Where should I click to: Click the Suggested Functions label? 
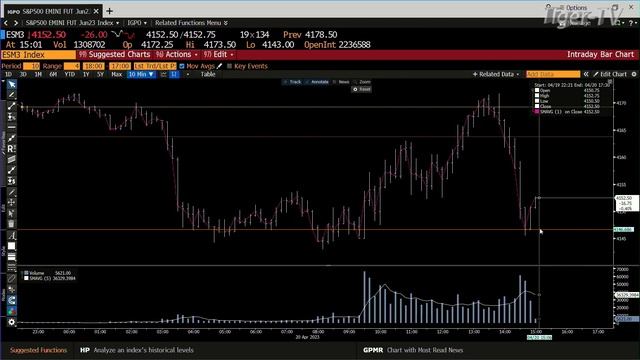38,350
